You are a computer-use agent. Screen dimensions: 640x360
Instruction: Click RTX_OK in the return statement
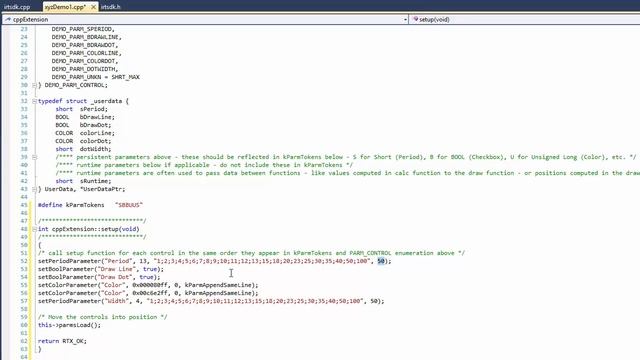tap(73, 341)
